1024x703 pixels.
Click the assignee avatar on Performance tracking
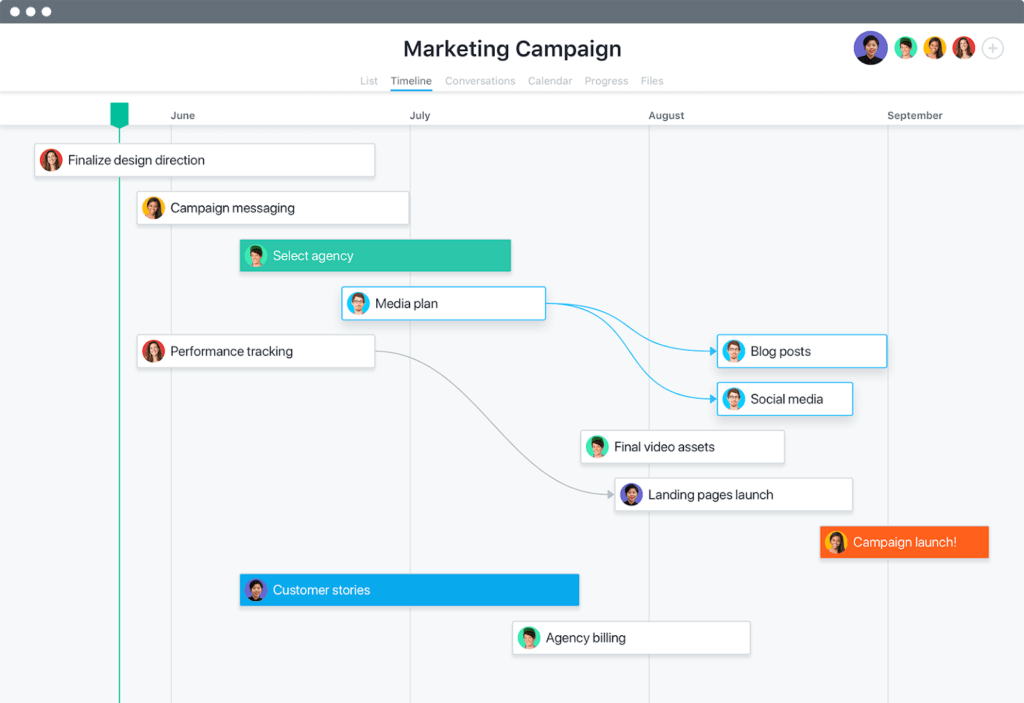click(x=153, y=351)
